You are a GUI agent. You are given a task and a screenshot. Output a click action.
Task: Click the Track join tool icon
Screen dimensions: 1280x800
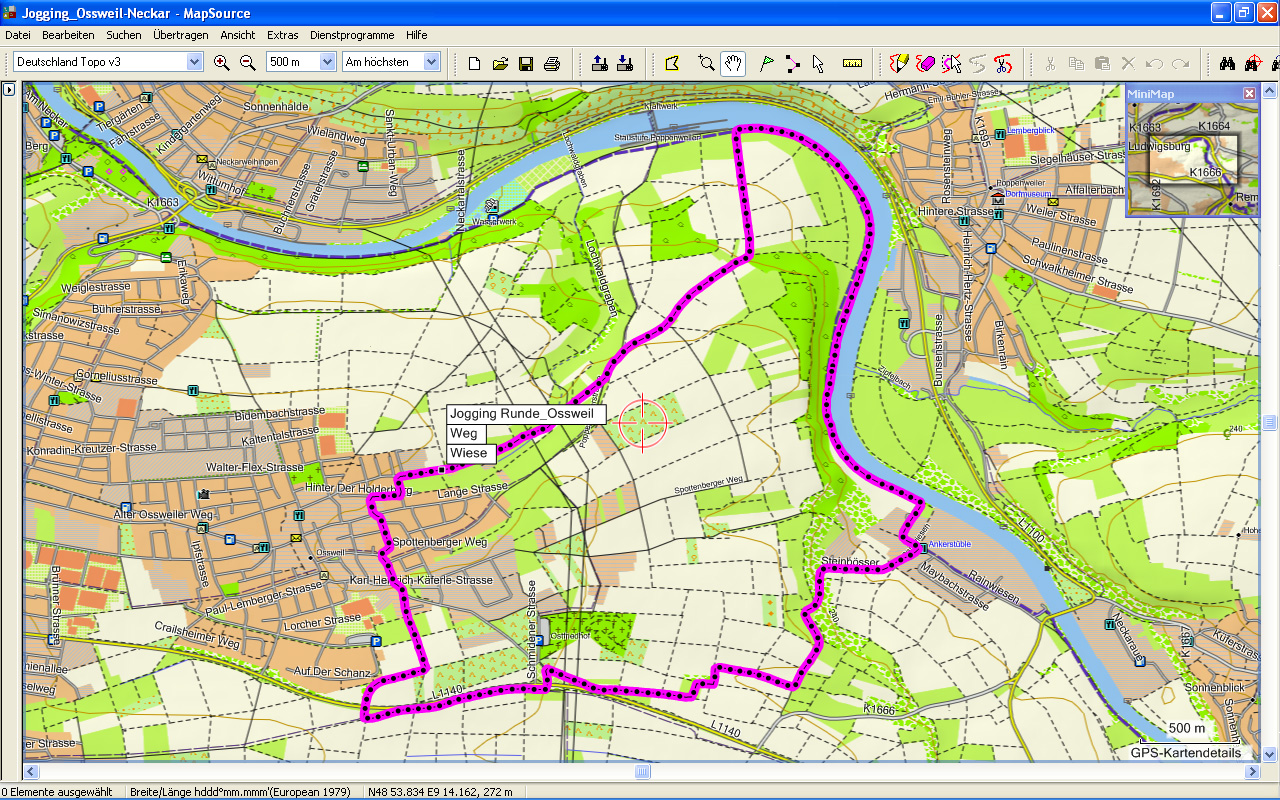[x=977, y=63]
